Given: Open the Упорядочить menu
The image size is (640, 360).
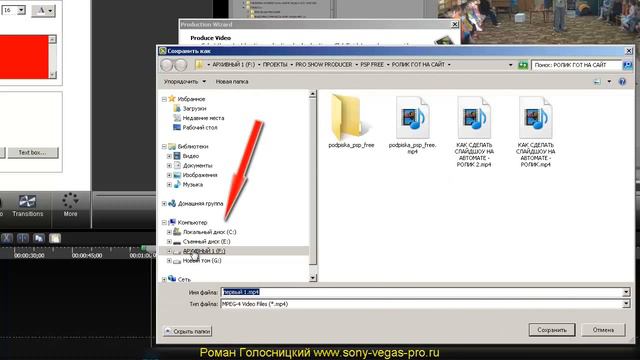Looking at the screenshot, I should pos(184,82).
